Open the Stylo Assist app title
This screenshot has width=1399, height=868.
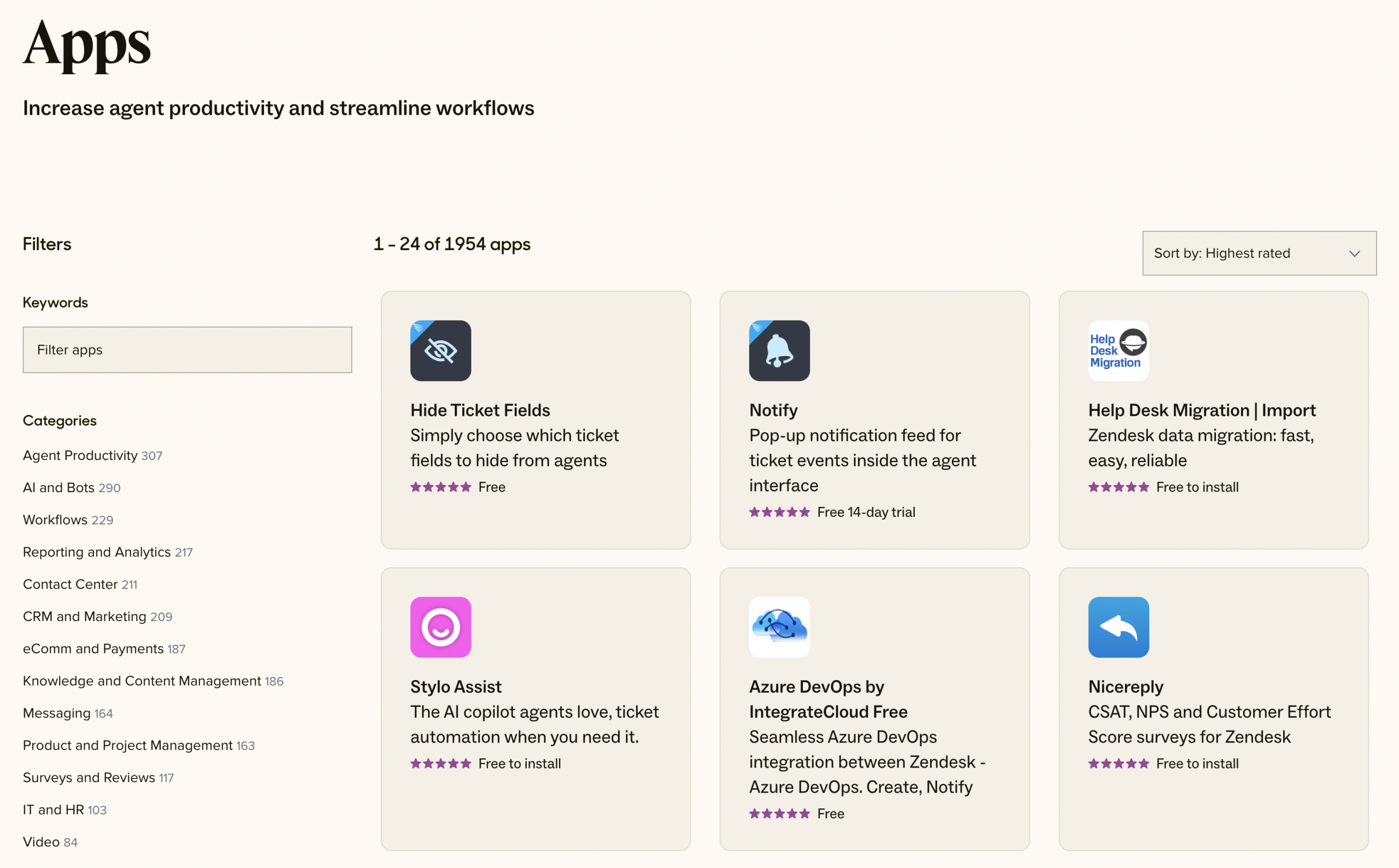pos(456,687)
